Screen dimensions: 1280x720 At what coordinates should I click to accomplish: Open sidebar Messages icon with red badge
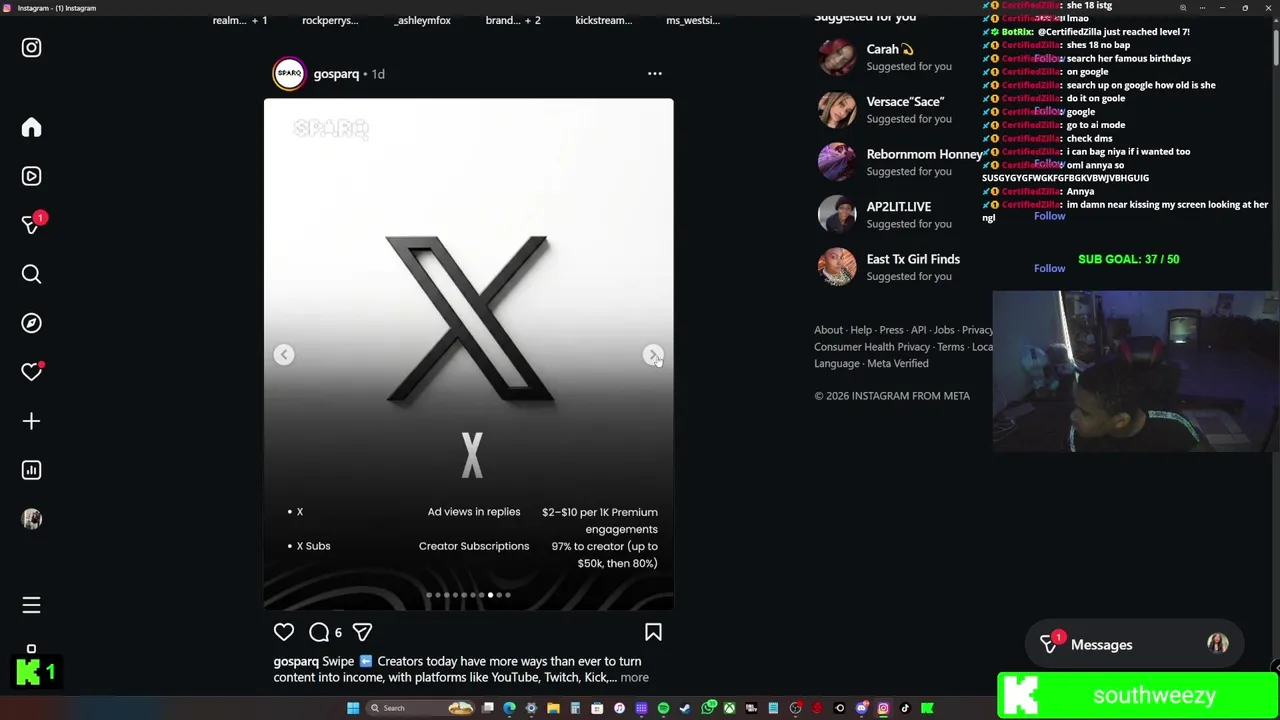(31, 225)
